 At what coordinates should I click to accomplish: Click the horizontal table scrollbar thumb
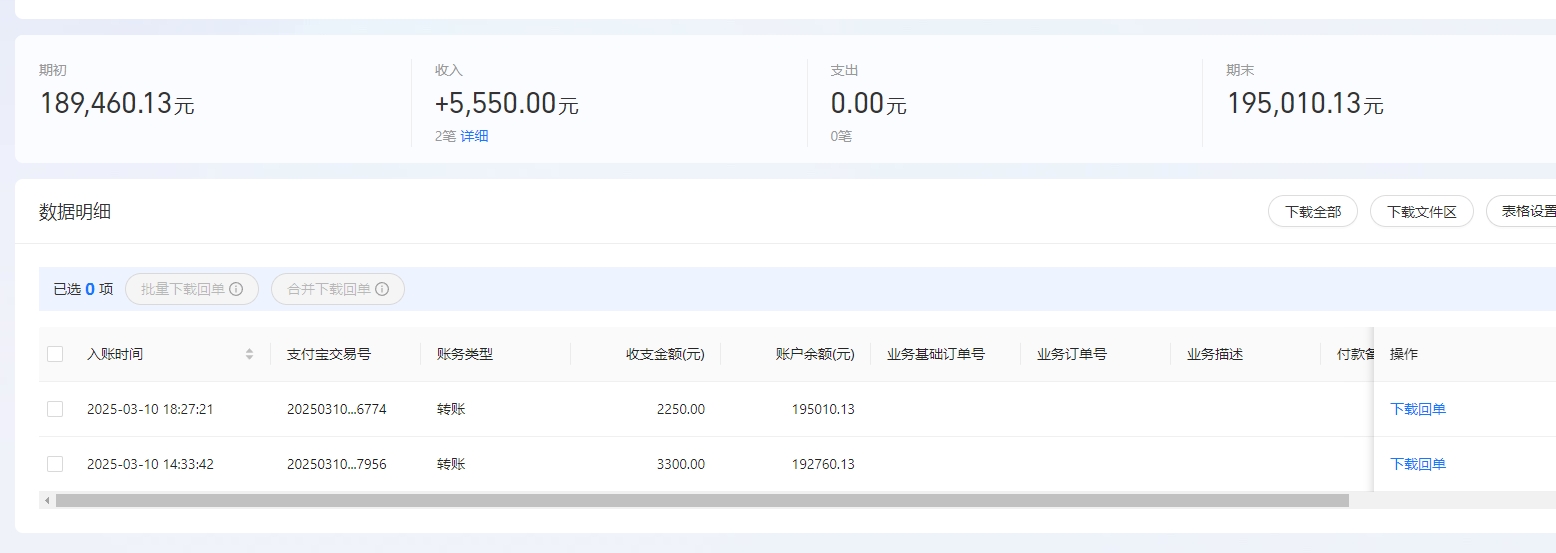tap(700, 500)
